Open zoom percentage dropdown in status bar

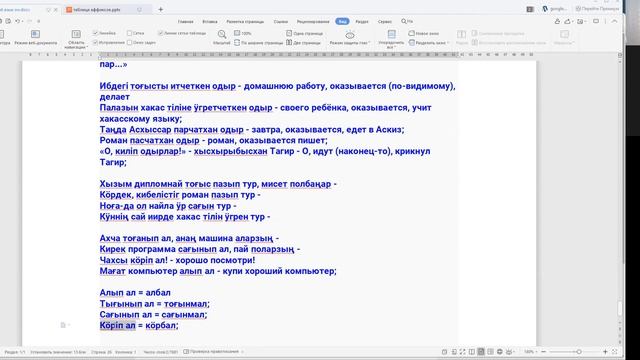pyautogui.click(x=530, y=351)
